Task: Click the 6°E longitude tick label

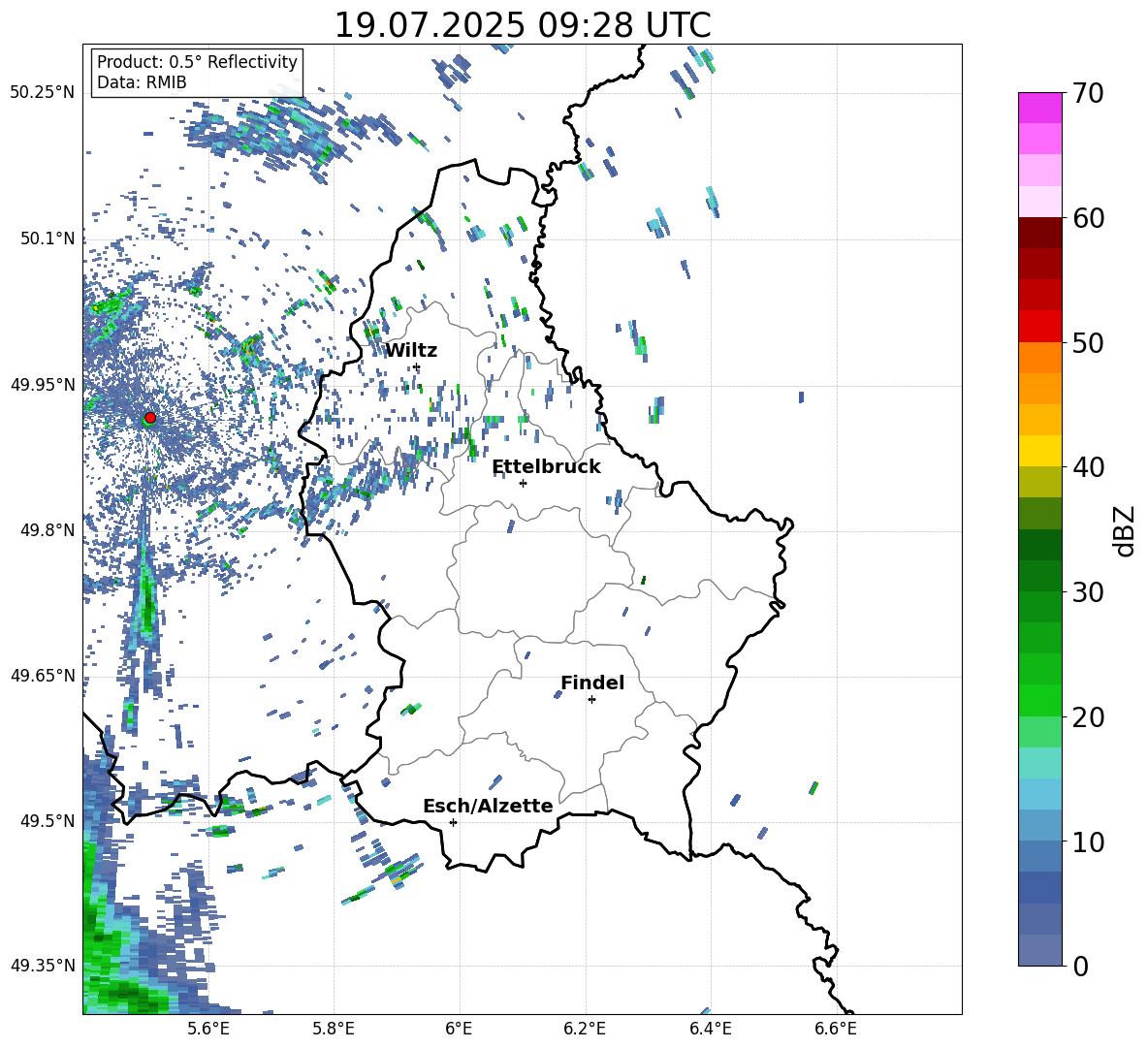Action: [x=459, y=1030]
